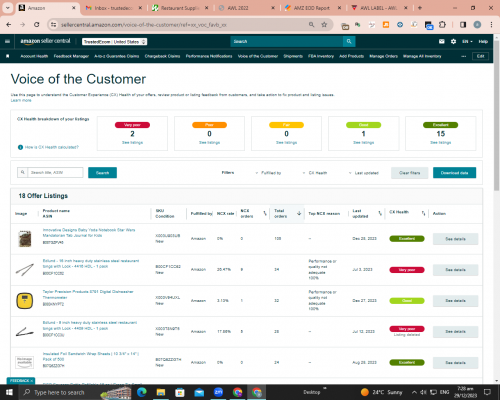Open the Seller Central settings gear
This screenshot has height=400, width=500.
pos(453,41)
